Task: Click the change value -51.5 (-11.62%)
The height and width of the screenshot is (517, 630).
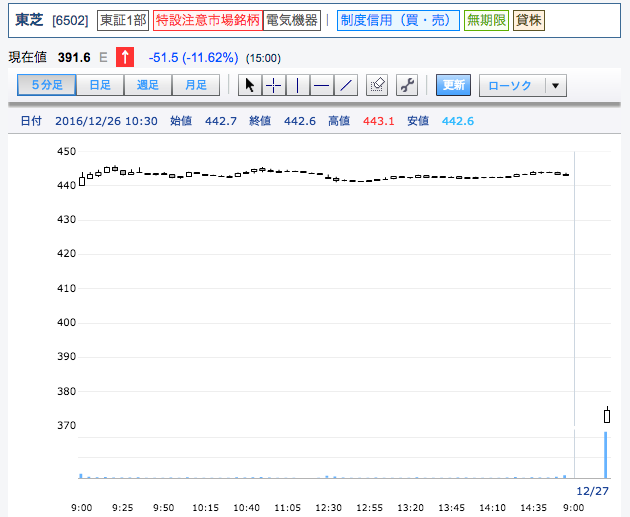Action: click(193, 58)
